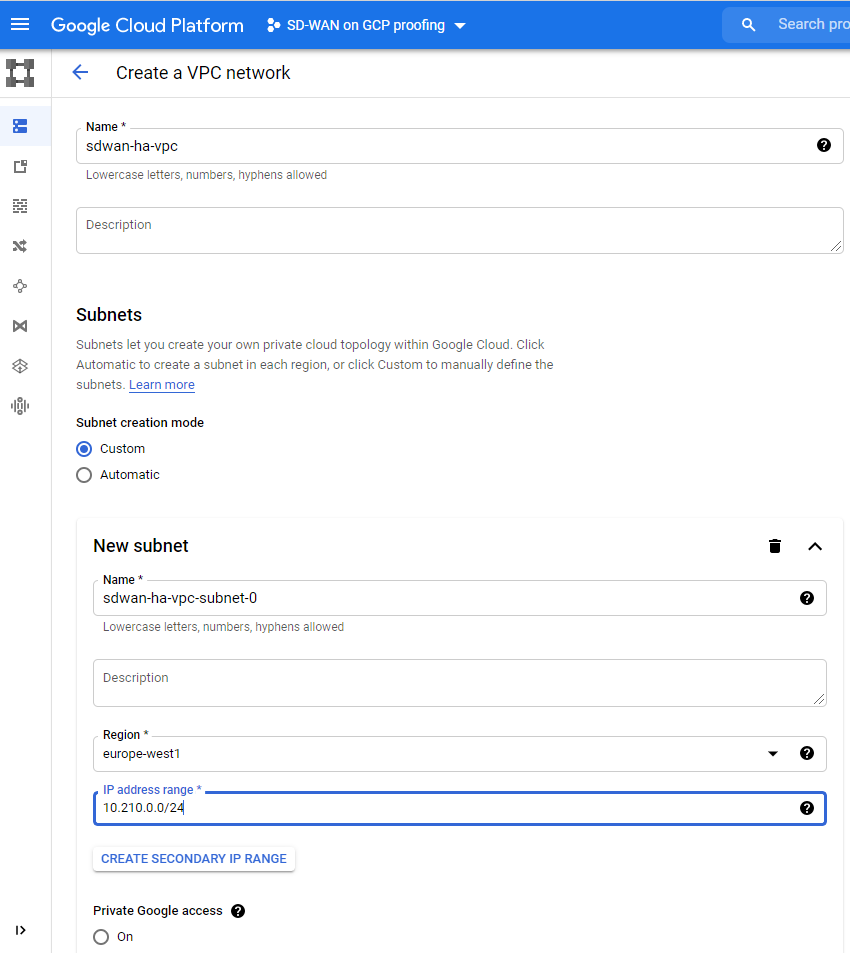Open the hamburger navigation menu

tap(20, 24)
